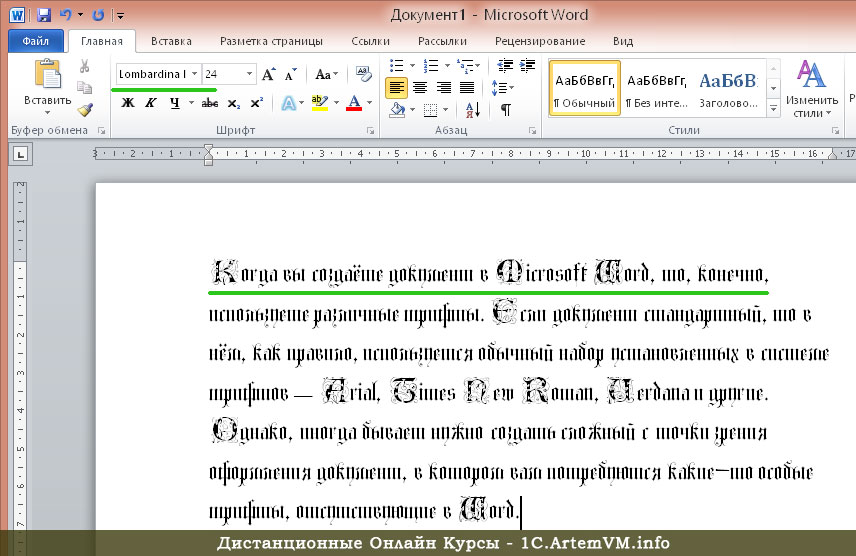Expand the font size dropdown showing 24
The height and width of the screenshot is (556, 856).
pyautogui.click(x=249, y=75)
